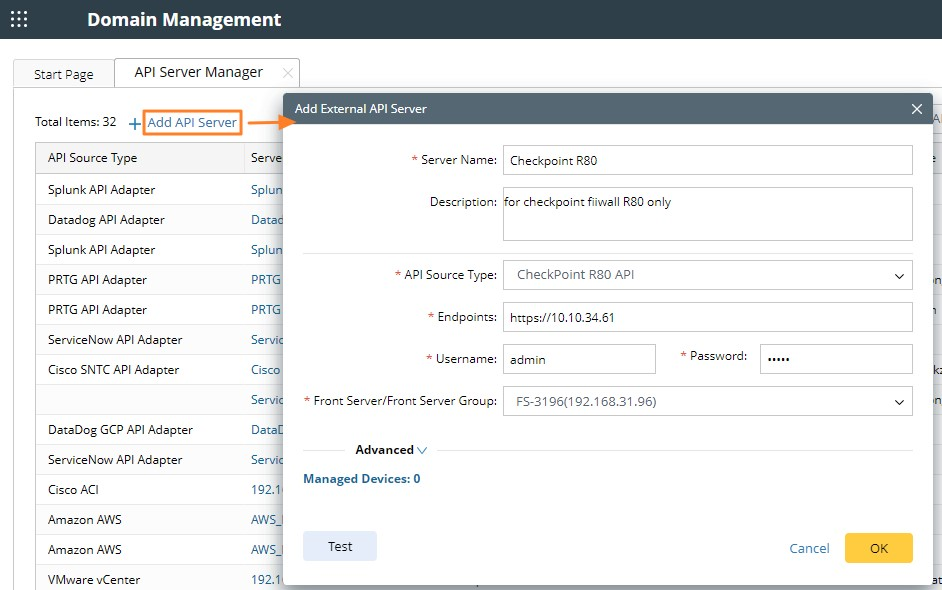This screenshot has width=942, height=590.
Task: Click into the Description text area
Action: [707, 214]
